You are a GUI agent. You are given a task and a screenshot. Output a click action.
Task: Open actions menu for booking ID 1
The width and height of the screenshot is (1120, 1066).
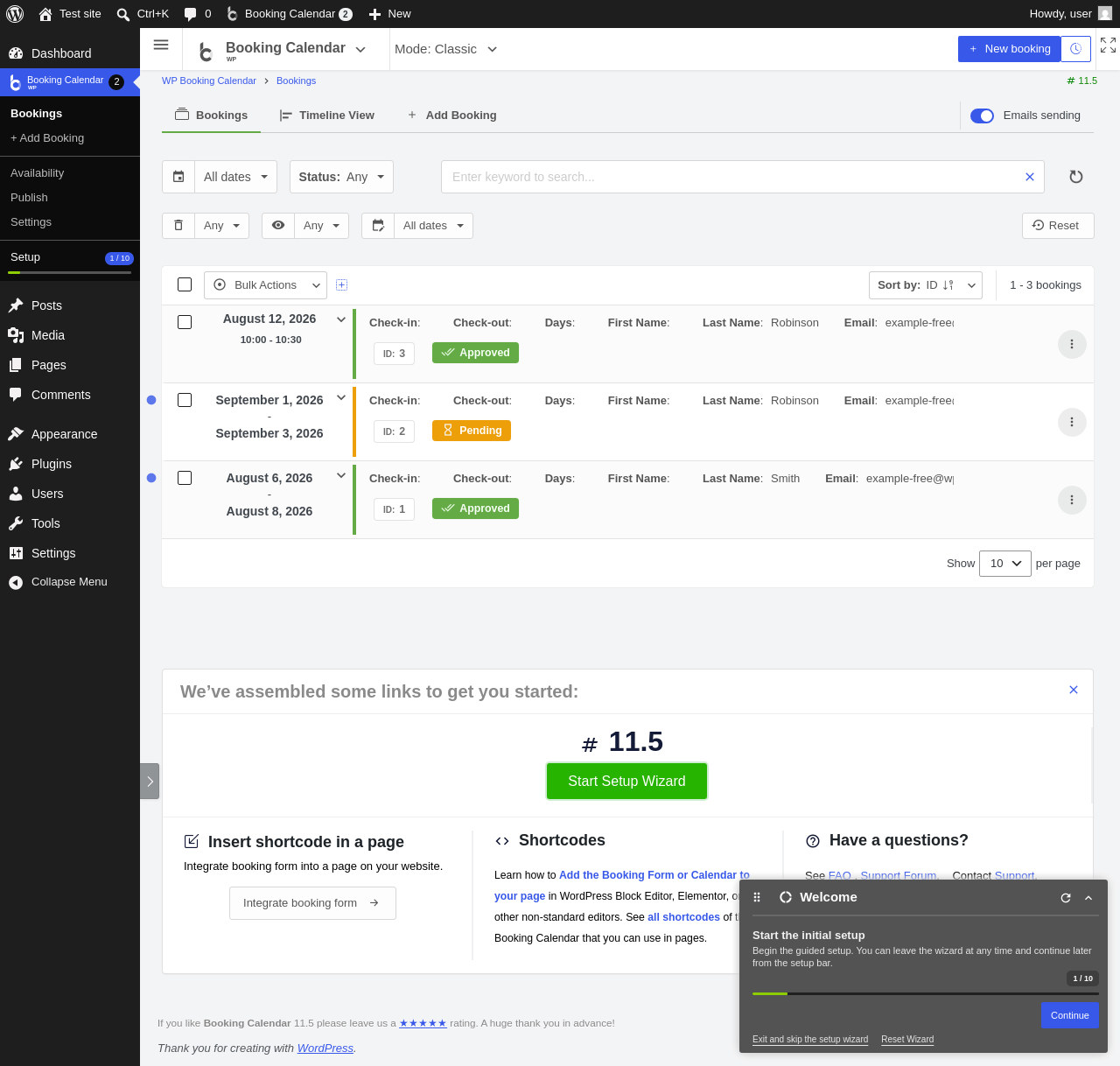1072,500
